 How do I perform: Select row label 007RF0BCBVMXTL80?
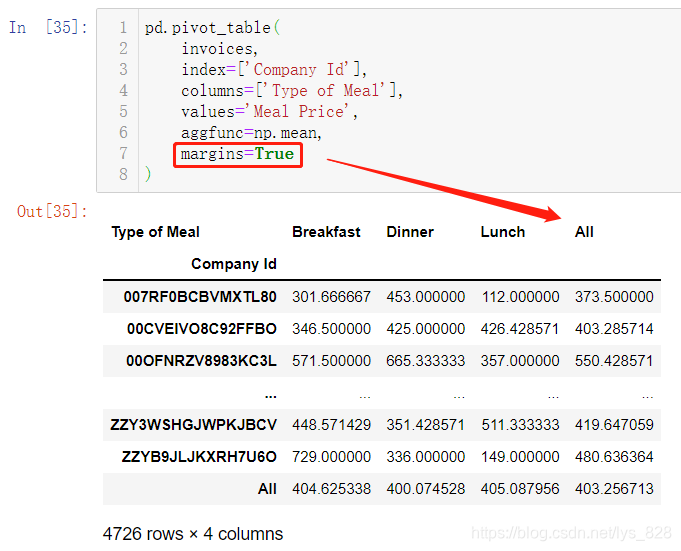(200, 297)
